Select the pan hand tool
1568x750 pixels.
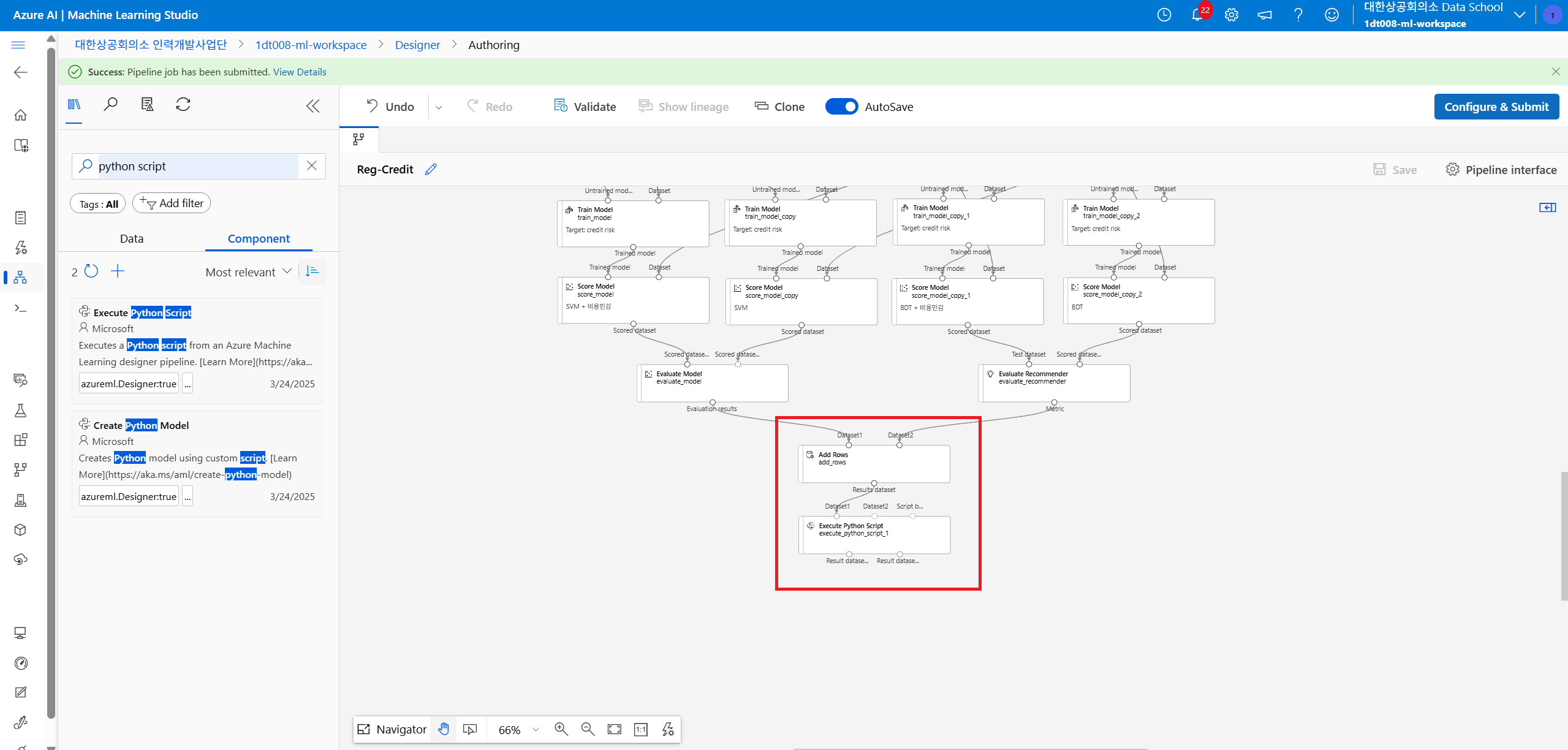[x=444, y=729]
